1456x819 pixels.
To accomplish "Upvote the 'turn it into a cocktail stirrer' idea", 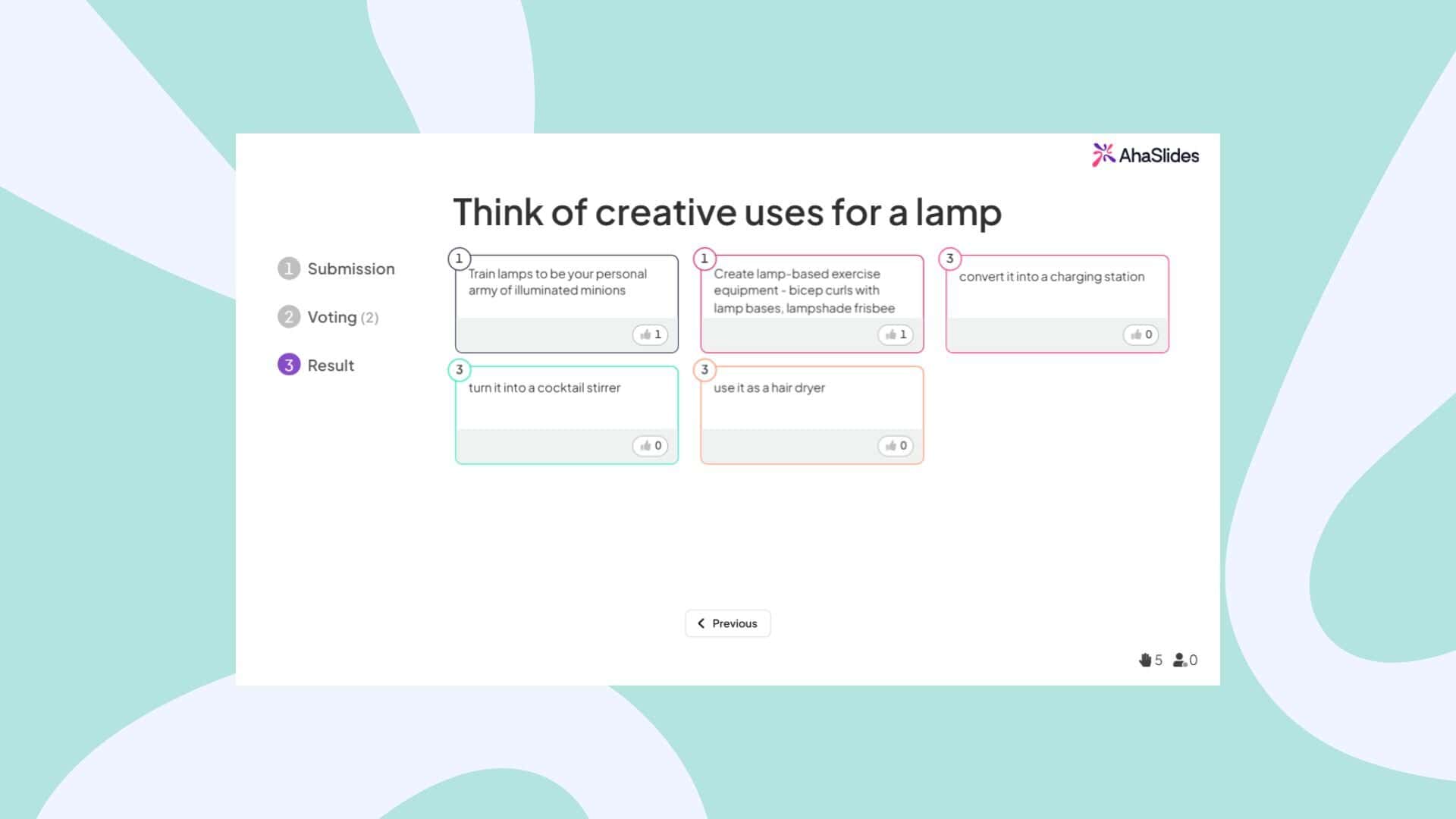I will pyautogui.click(x=650, y=446).
